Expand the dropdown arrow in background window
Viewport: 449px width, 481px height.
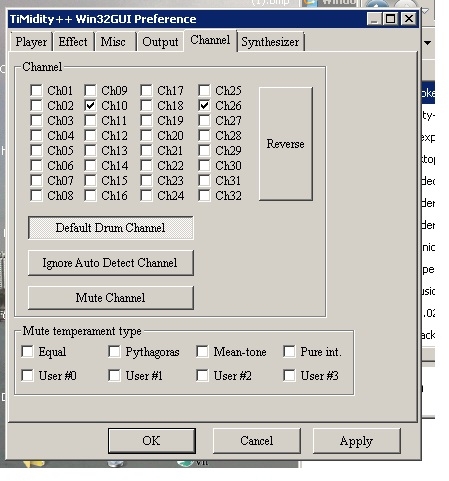(428, 43)
